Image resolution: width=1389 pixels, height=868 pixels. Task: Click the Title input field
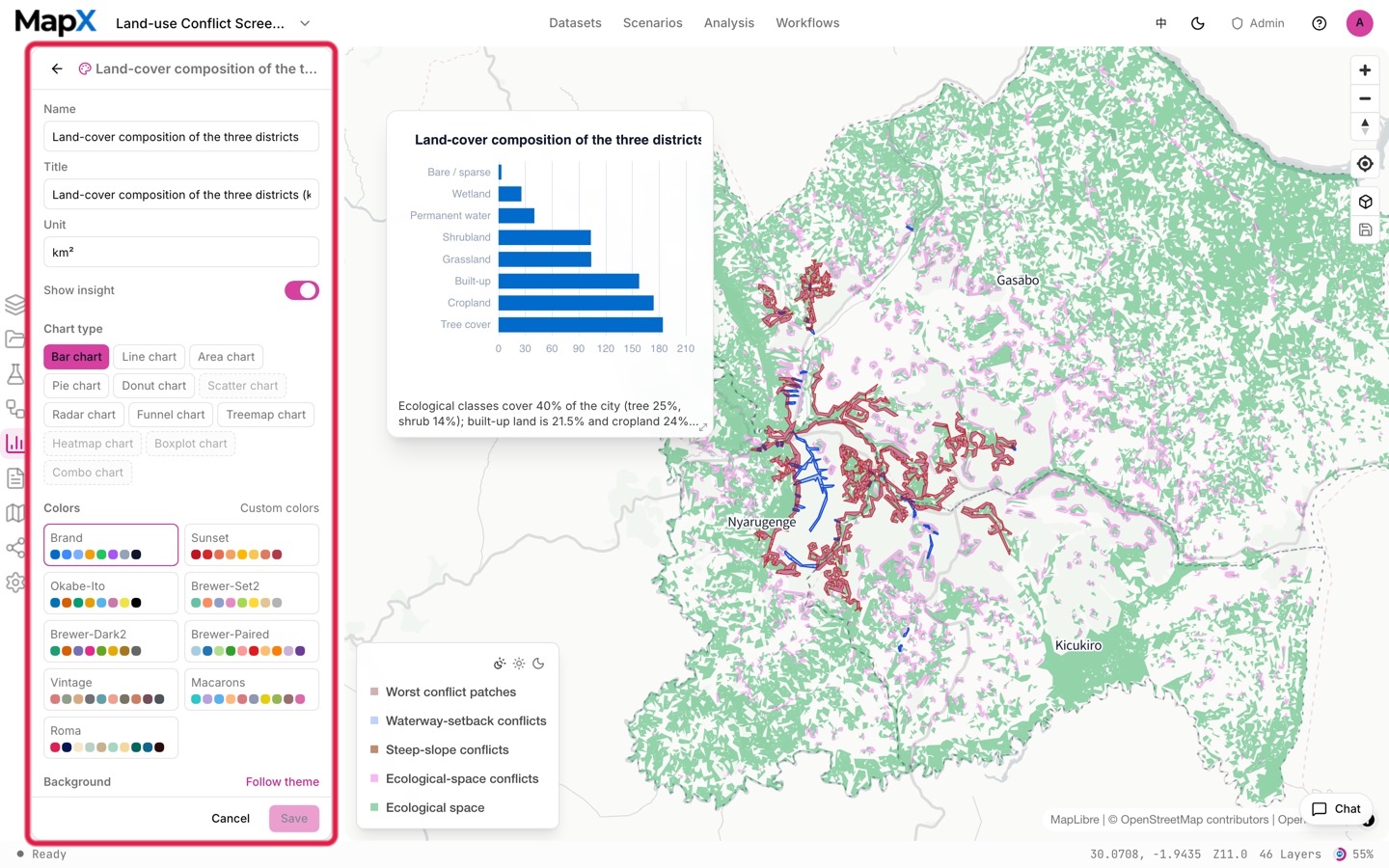tap(181, 195)
